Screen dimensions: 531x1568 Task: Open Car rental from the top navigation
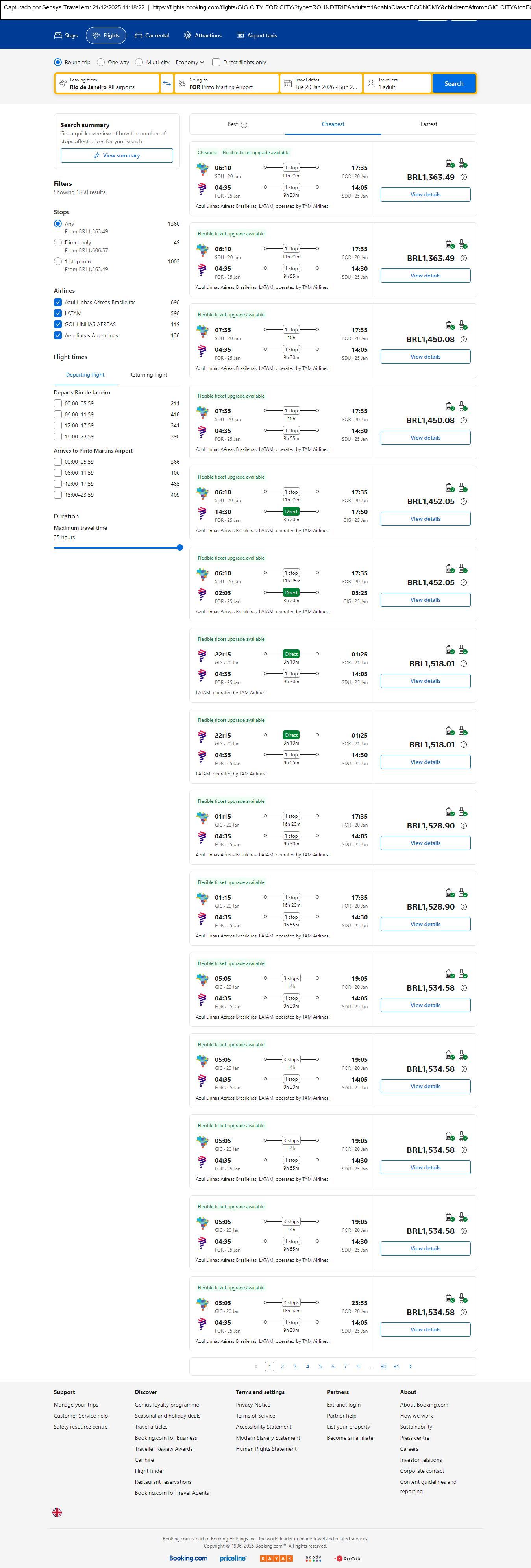click(152, 36)
